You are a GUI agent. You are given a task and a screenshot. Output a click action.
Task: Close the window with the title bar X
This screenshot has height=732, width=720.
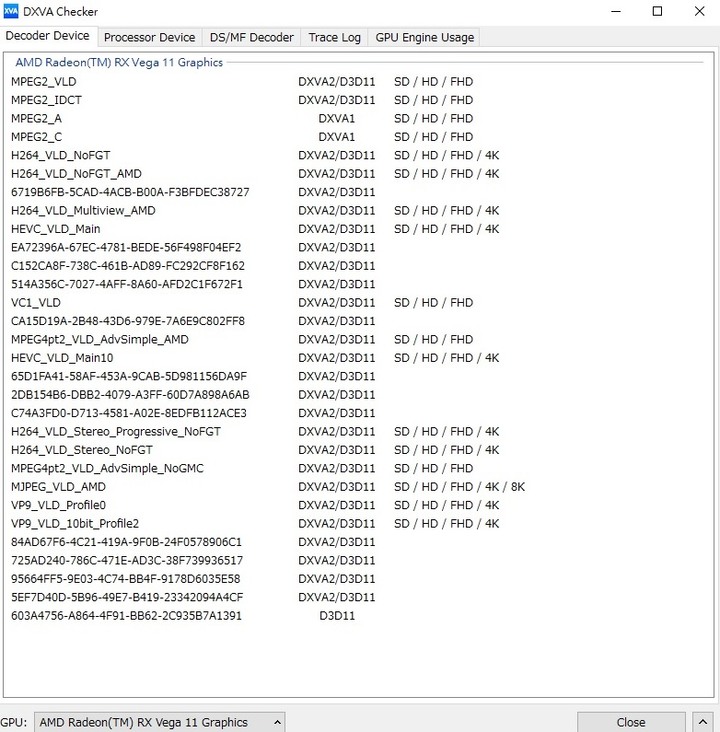coord(699,11)
